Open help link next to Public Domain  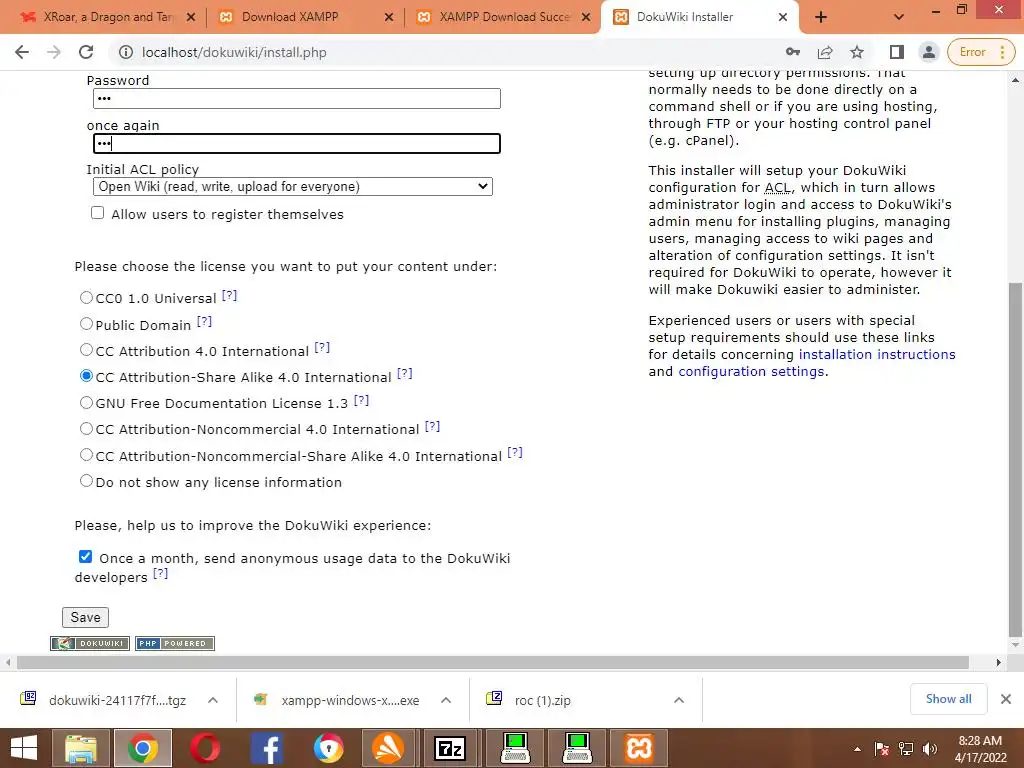(x=204, y=321)
